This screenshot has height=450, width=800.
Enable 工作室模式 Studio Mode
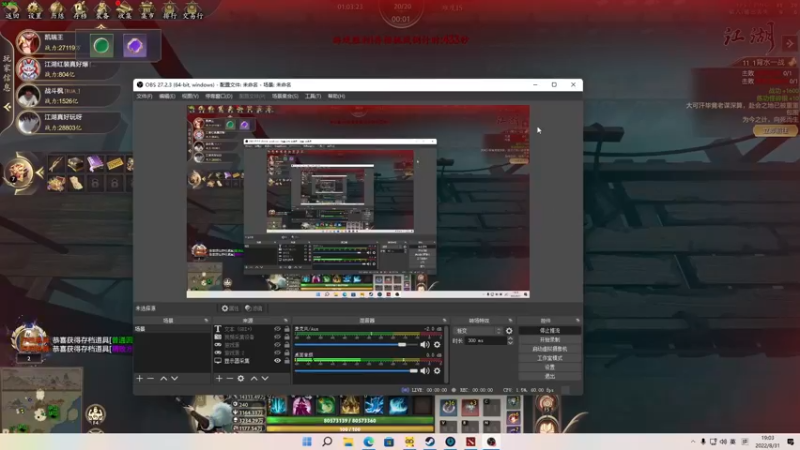tap(549, 358)
